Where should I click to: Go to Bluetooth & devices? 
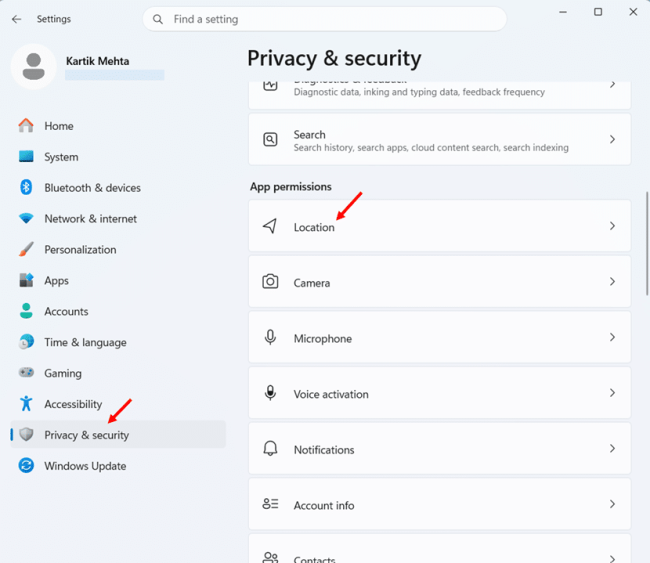point(118,187)
